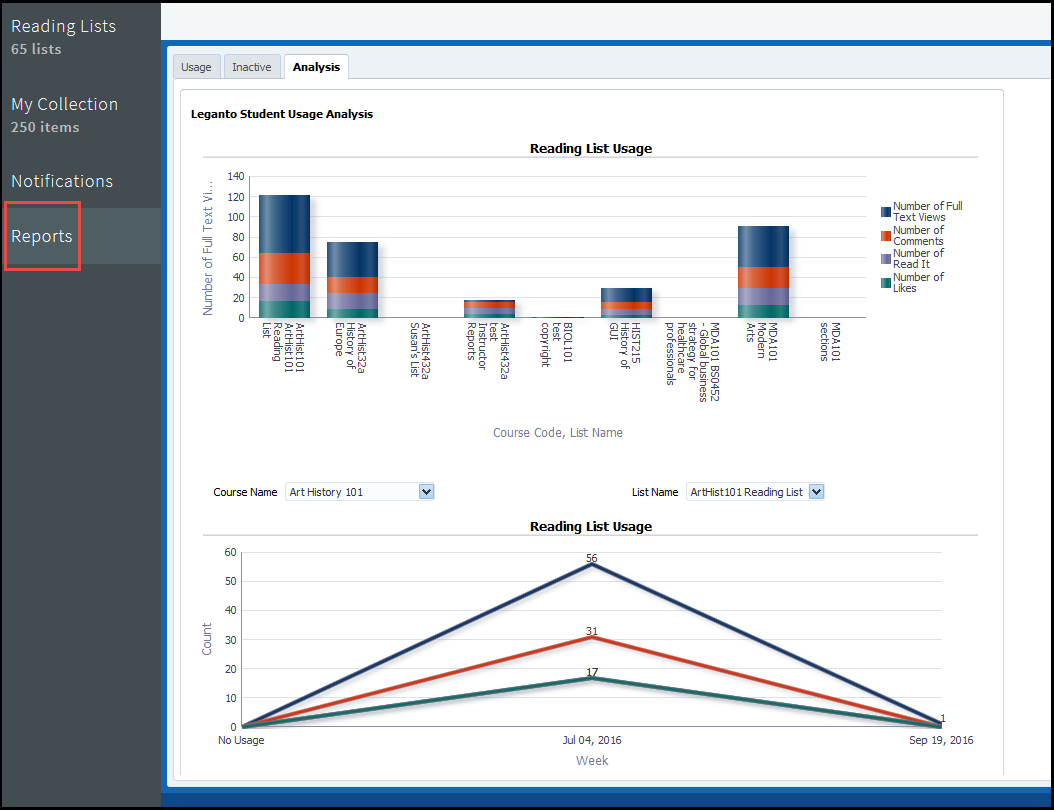
Task: Click the MDA101 Modern Arts bar
Action: tap(763, 271)
